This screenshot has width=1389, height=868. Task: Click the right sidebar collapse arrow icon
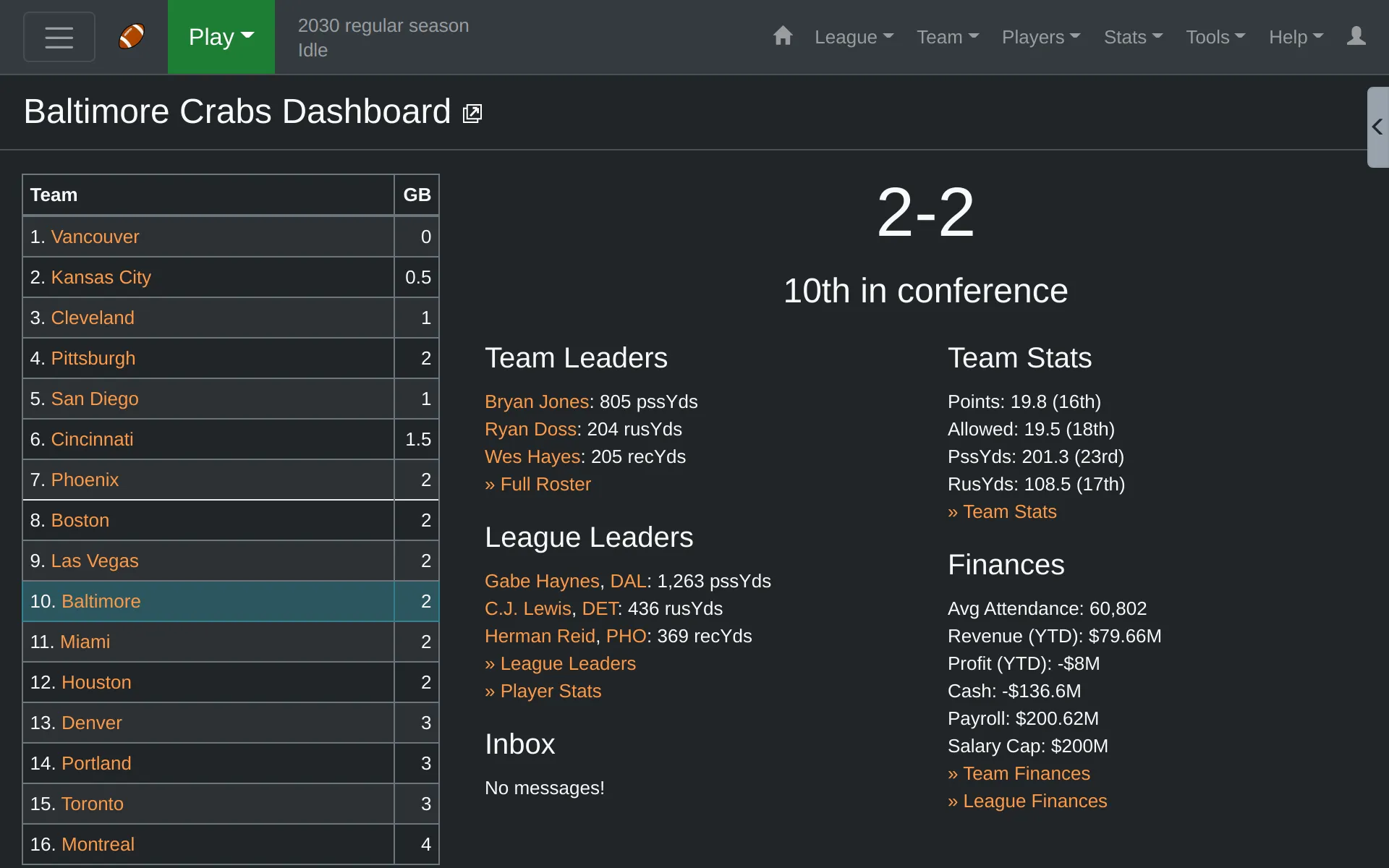(1378, 126)
